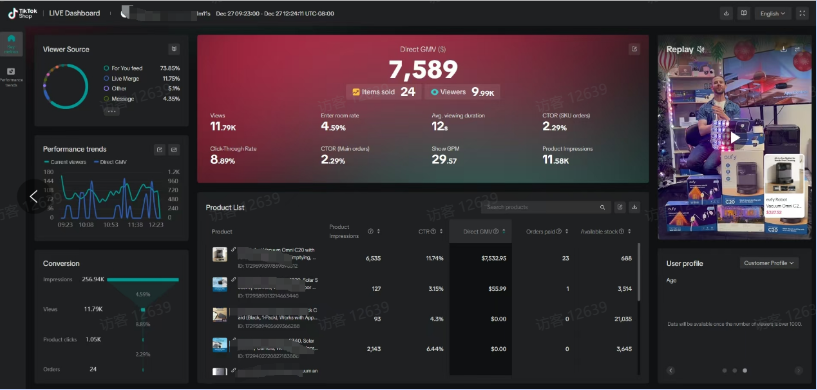
Task: Open link icon of the $55.99 product row
Action: [233, 281]
